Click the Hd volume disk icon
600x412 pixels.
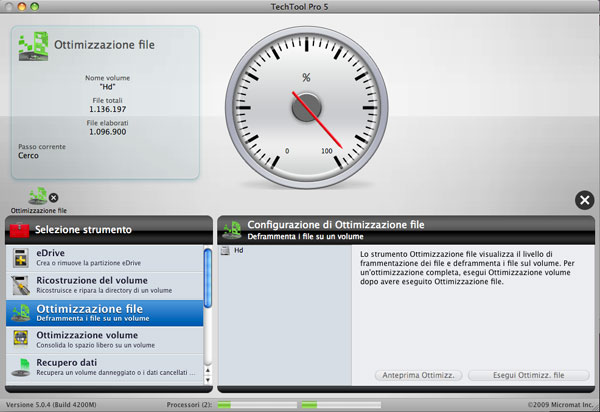[225, 251]
